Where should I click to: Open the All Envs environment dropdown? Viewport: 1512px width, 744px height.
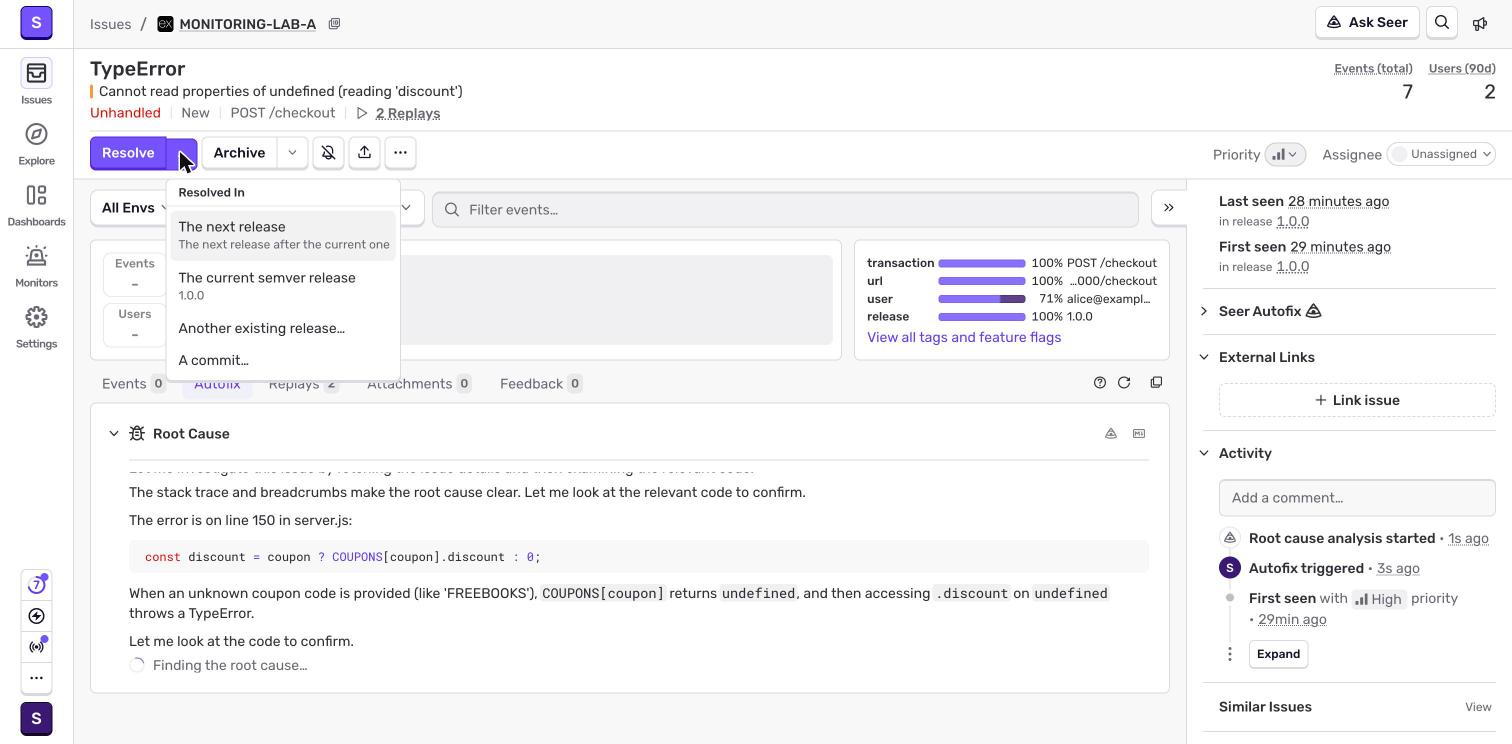coord(130,208)
